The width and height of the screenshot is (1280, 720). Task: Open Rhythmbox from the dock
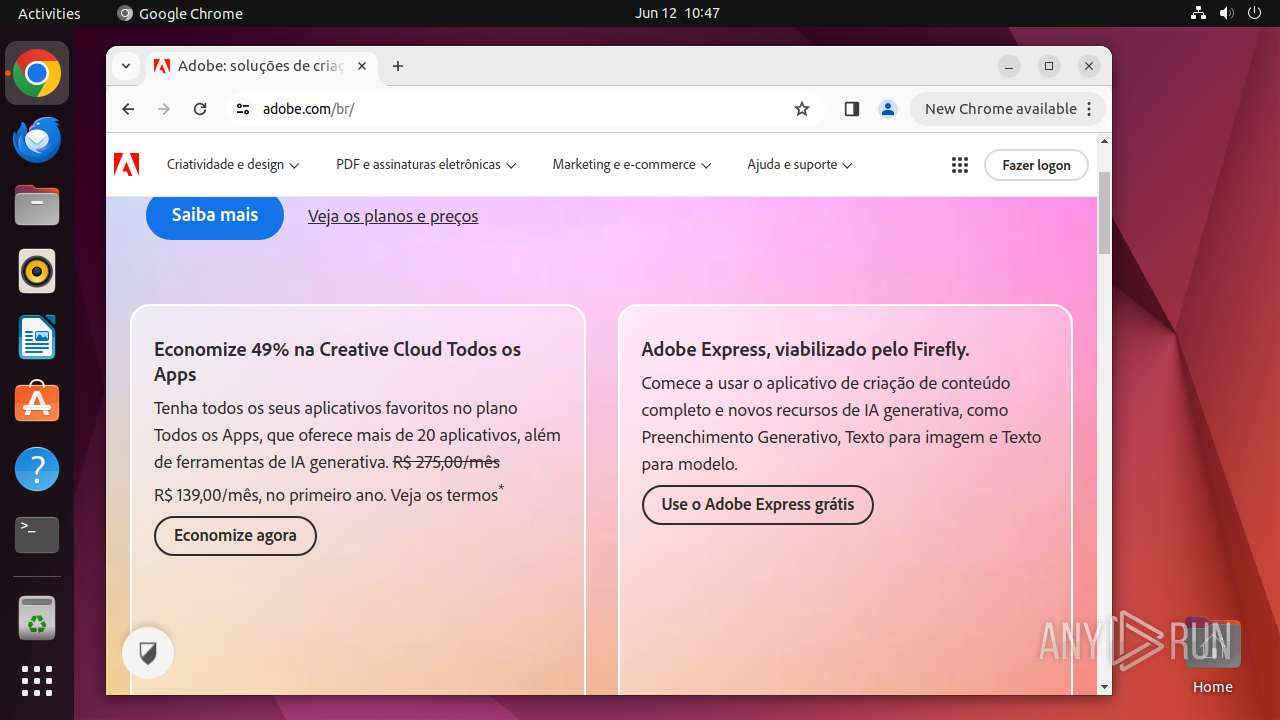coord(37,271)
